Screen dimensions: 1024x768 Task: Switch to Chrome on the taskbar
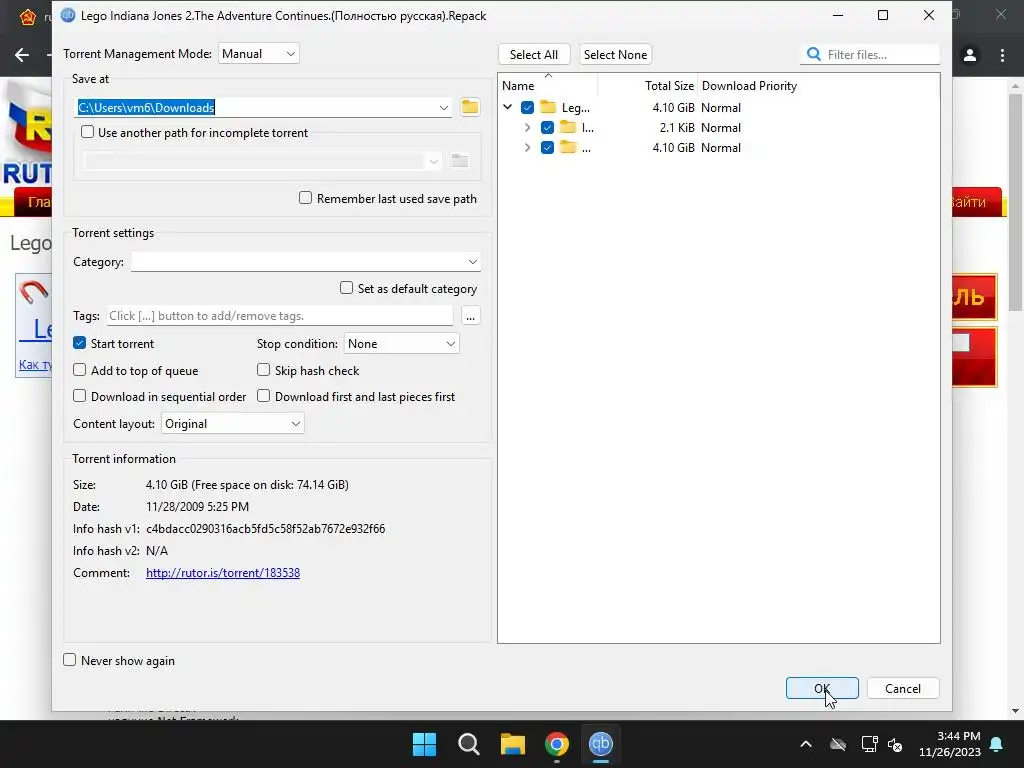tap(556, 744)
